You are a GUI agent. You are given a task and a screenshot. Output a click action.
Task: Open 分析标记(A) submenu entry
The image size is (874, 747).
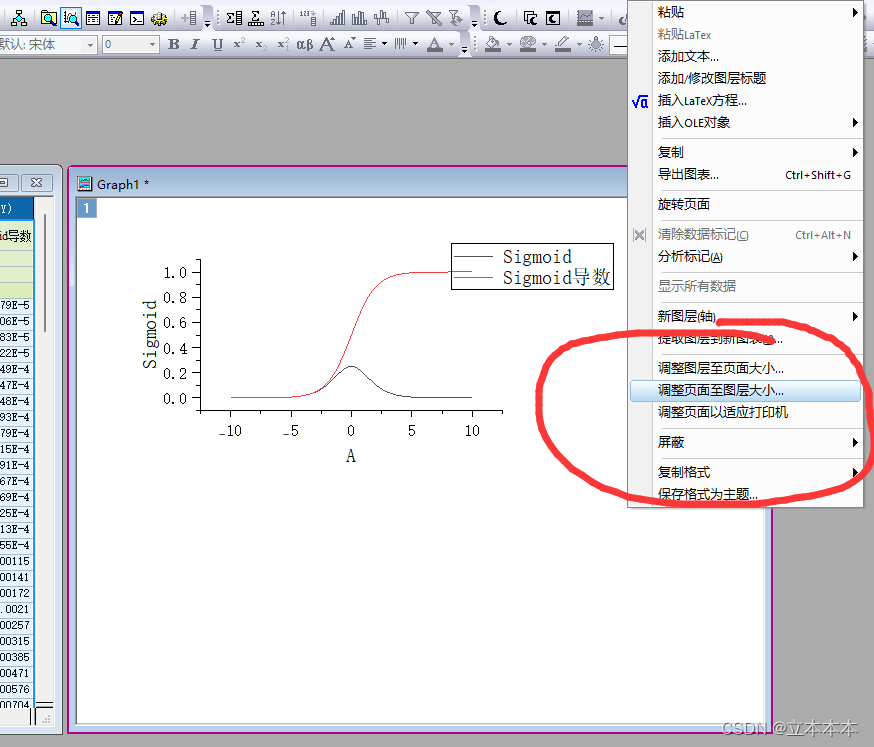pyautogui.click(x=746, y=257)
